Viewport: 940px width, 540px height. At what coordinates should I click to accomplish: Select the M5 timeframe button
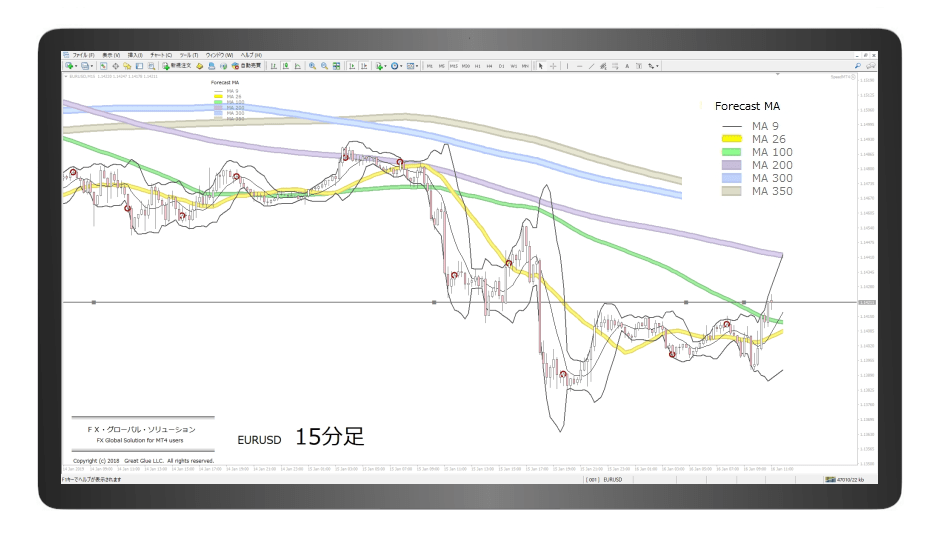click(442, 66)
